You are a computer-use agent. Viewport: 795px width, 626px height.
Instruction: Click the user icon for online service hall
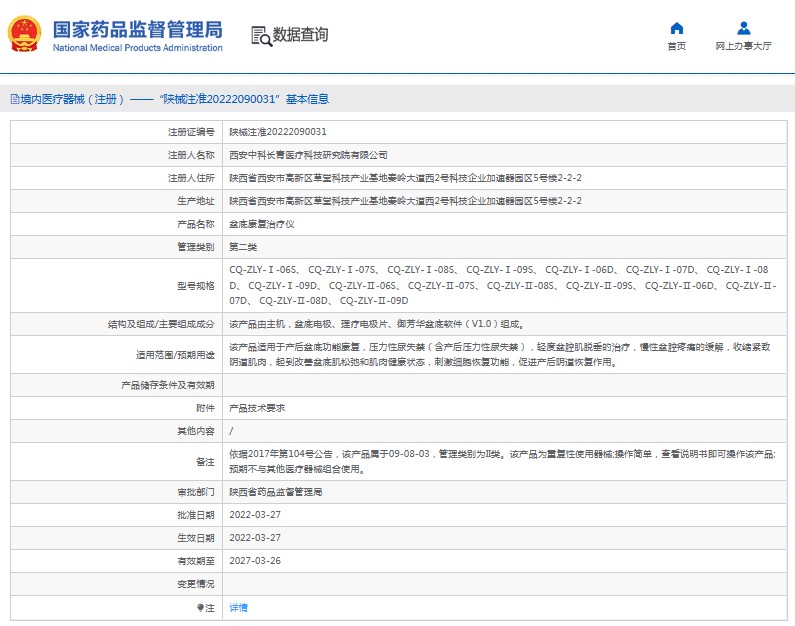[743, 28]
